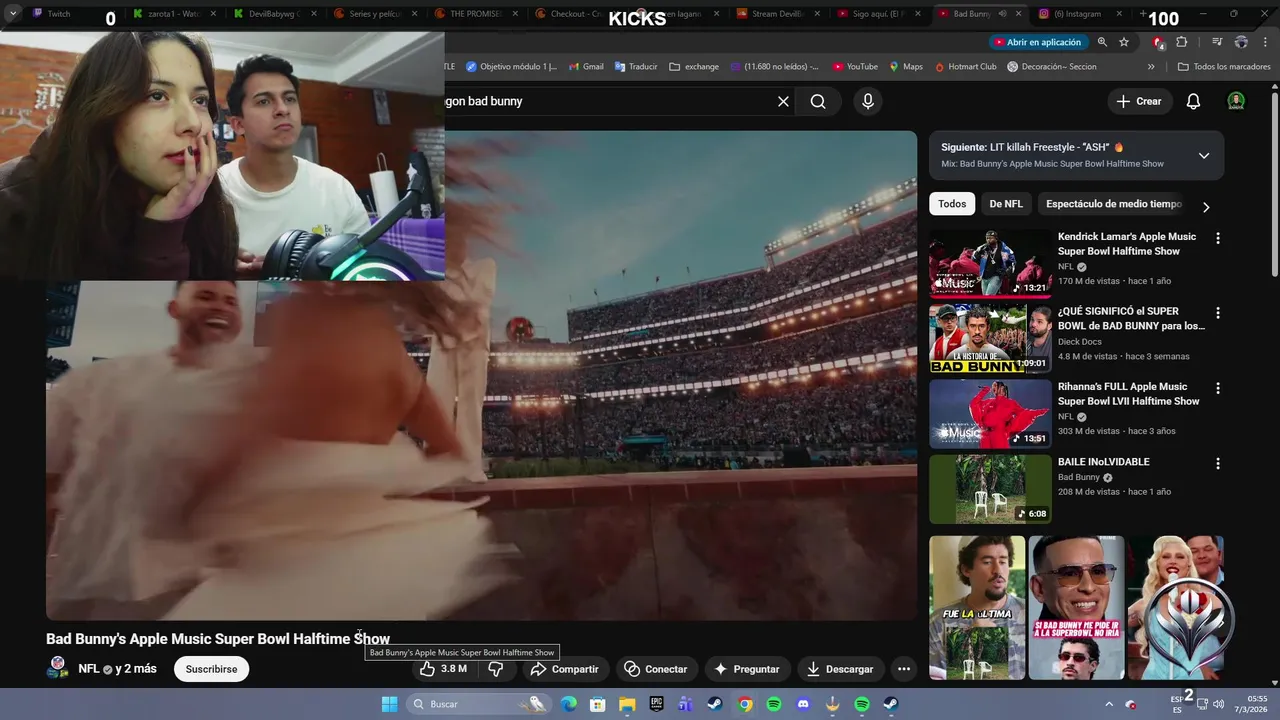1280x720 pixels.
Task: Open Todos los marcadores folder
Action: click(1224, 67)
